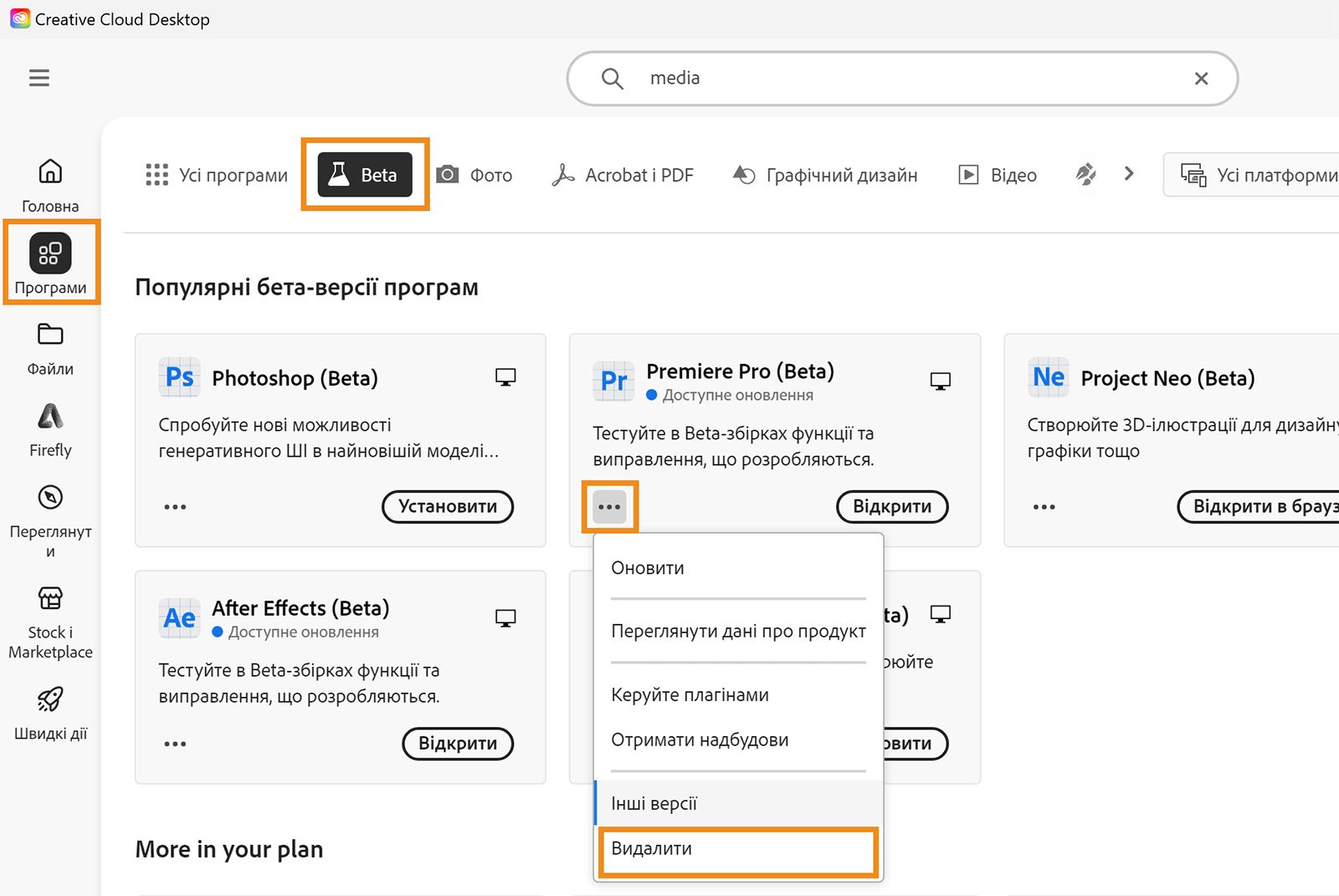This screenshot has width=1339, height=896.
Task: Click desktop platform icon on Premiere Pro card
Action: point(941,381)
